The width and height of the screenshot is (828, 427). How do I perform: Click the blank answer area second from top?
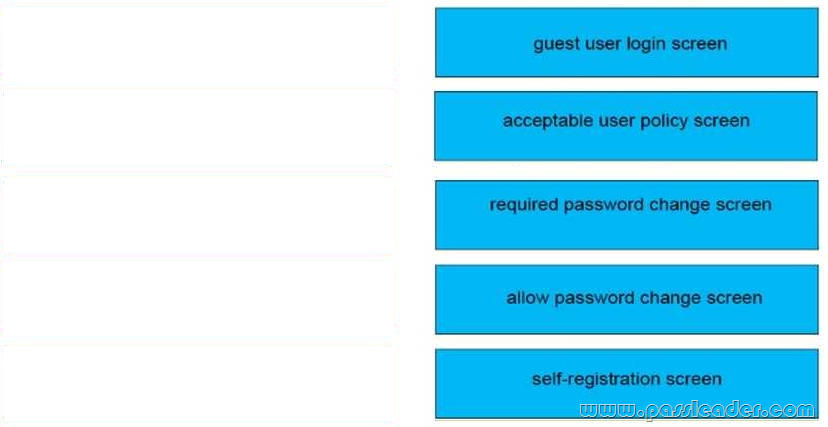pyautogui.click(x=196, y=127)
